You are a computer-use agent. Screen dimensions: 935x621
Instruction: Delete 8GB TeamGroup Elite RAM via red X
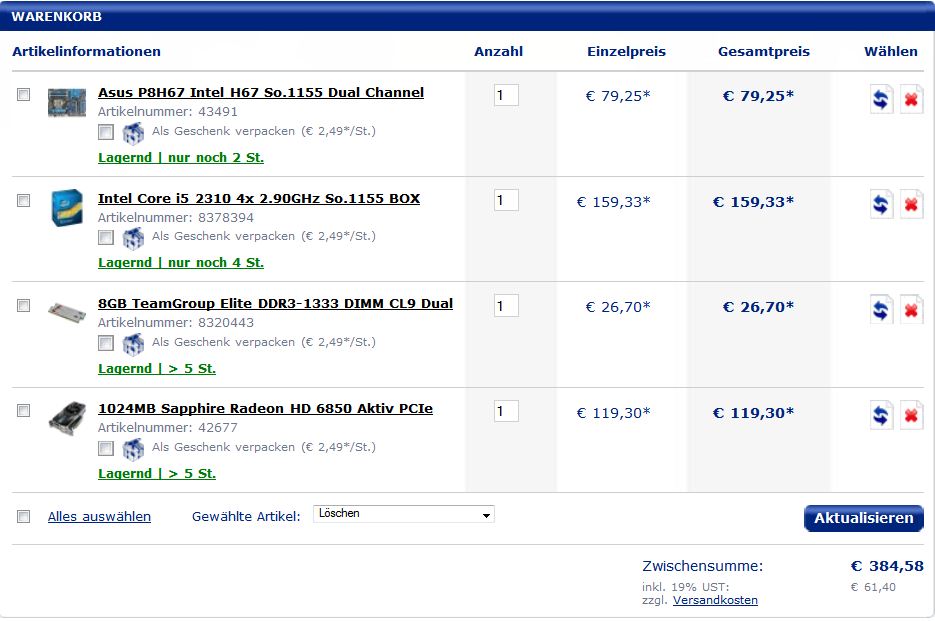(x=911, y=310)
